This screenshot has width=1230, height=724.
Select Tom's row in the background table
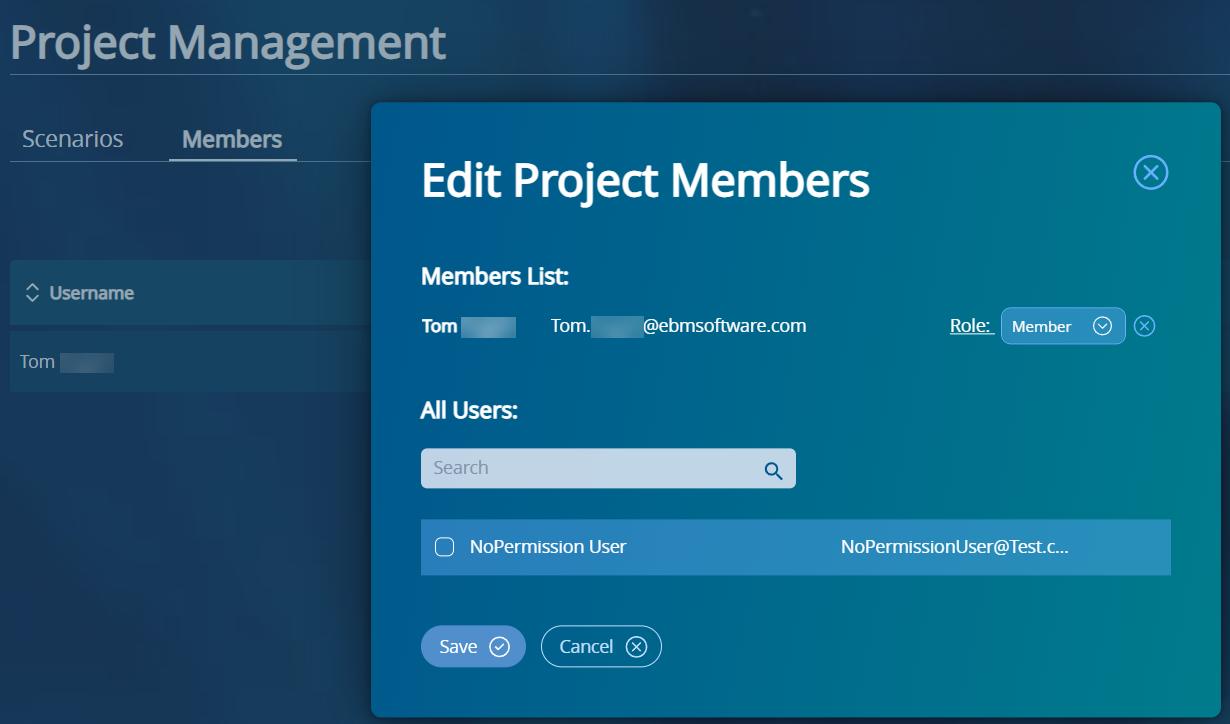(190, 362)
